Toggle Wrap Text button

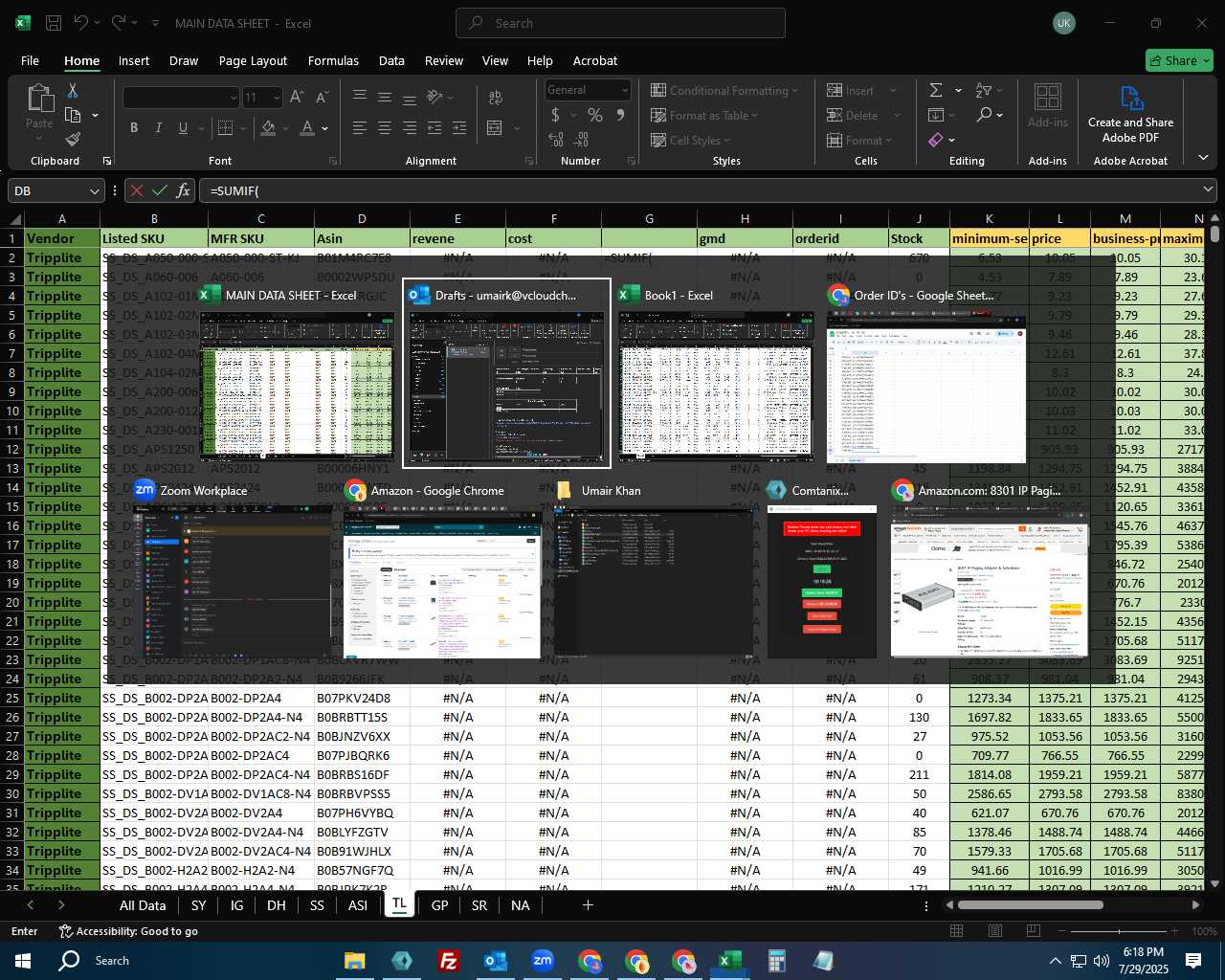pos(496,98)
